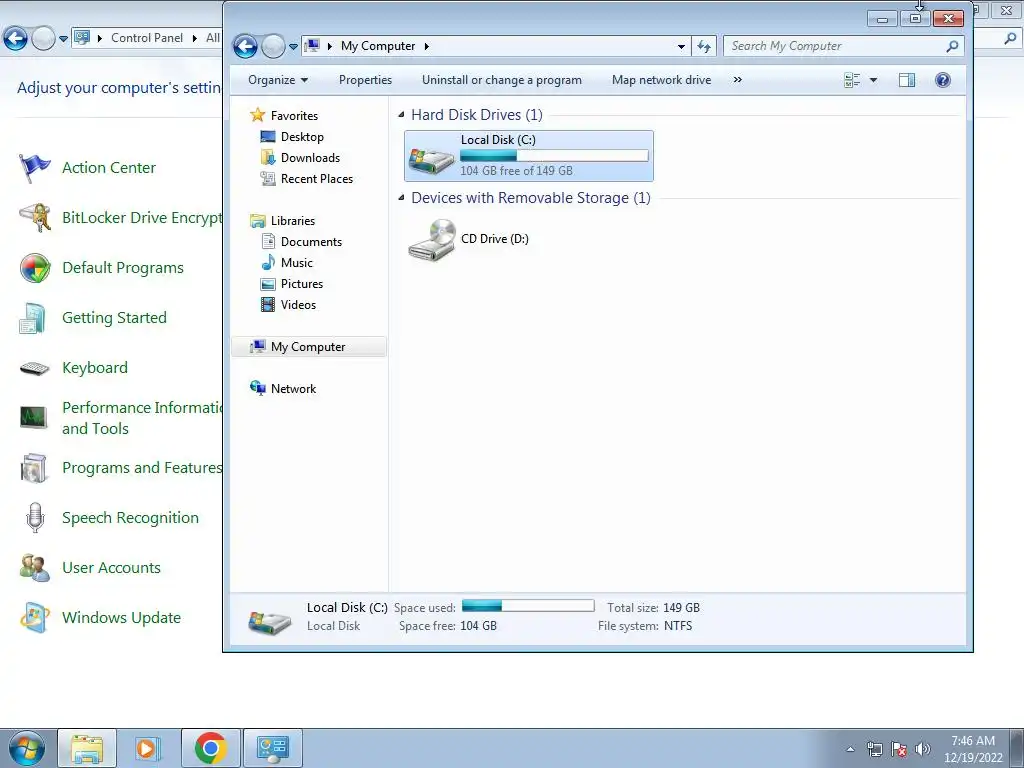Screen dimensions: 1024x768
Task: Open Google Chrome from the taskbar
Action: 210,748
